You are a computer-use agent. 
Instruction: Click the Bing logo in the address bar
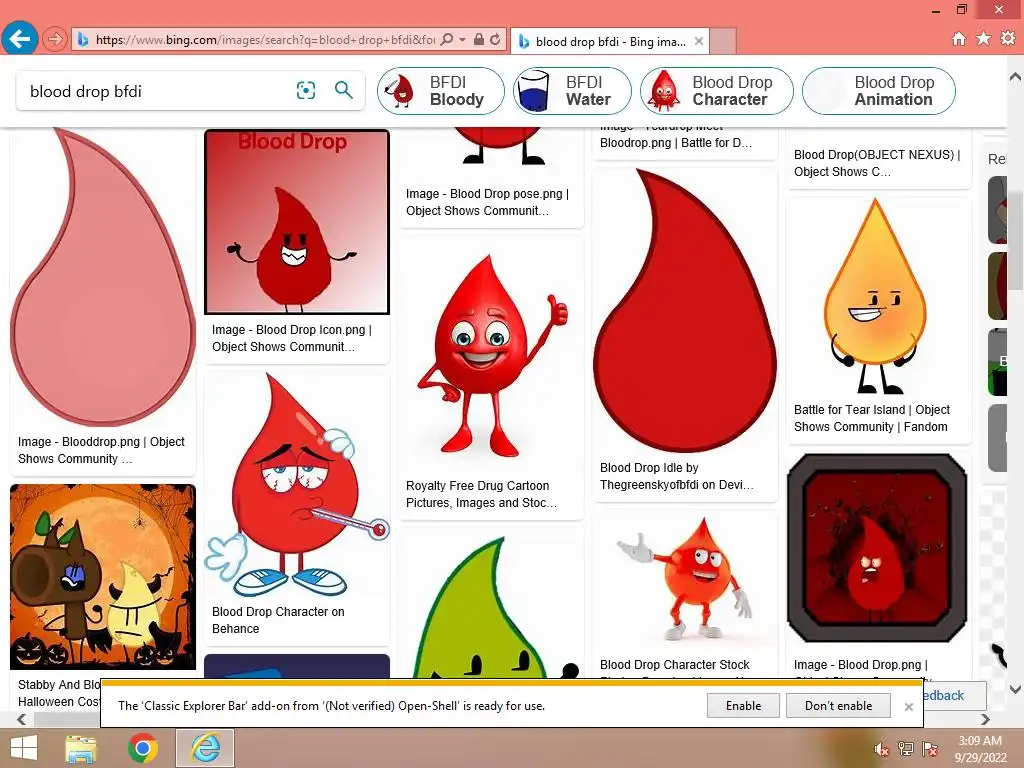click(83, 40)
